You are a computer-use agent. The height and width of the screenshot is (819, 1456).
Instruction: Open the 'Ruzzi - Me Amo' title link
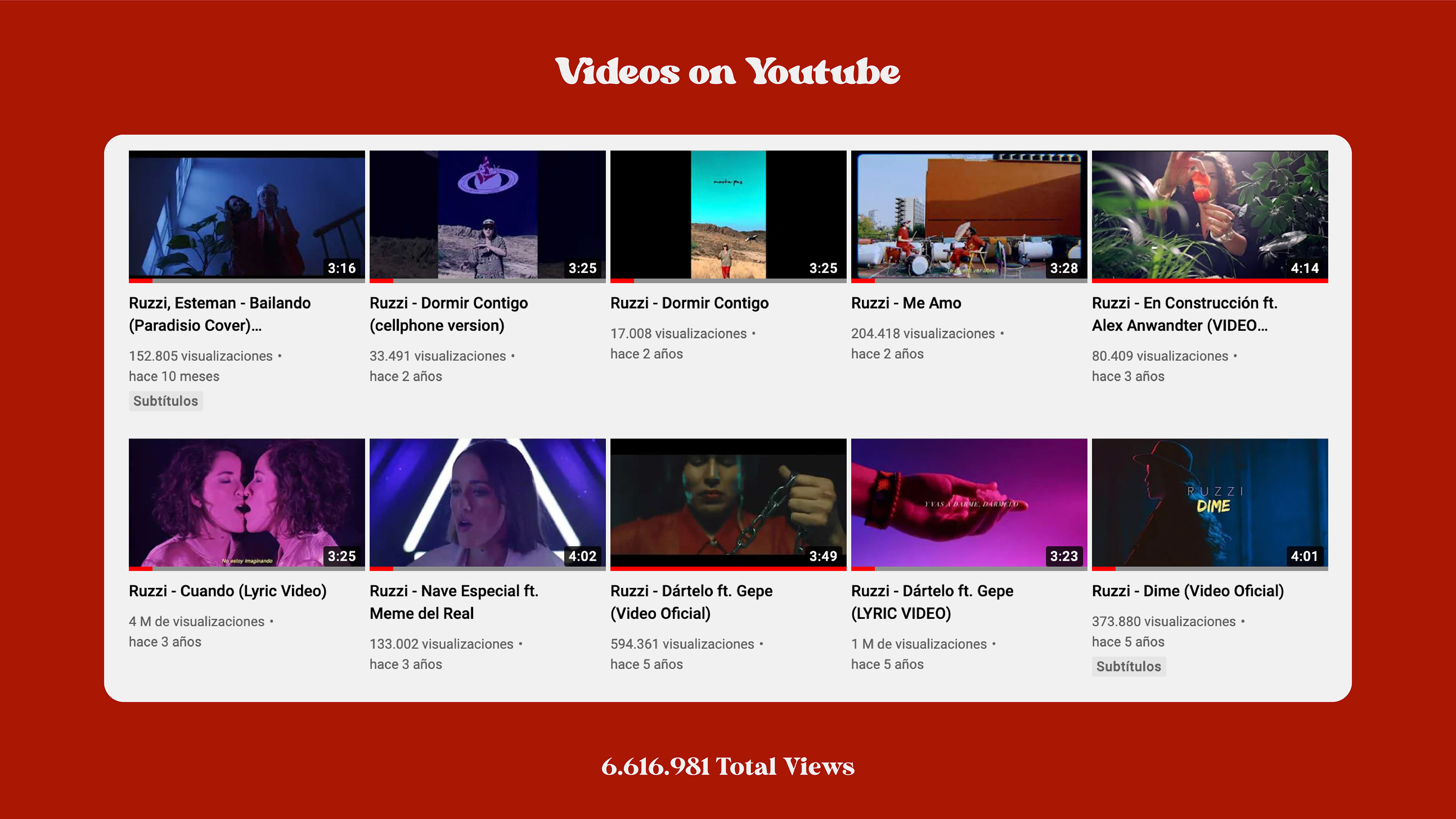905,303
